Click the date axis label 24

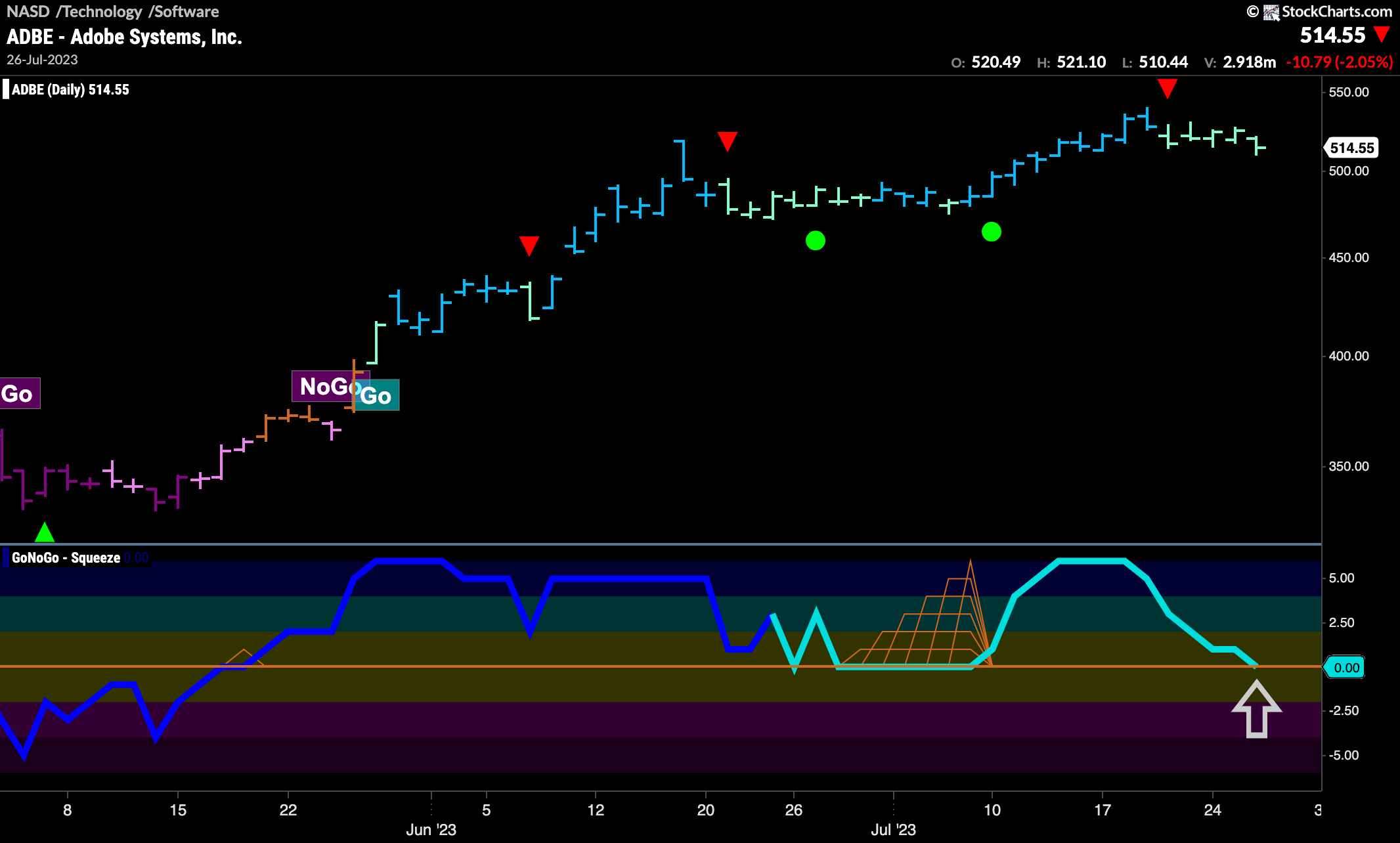pos(1213,810)
